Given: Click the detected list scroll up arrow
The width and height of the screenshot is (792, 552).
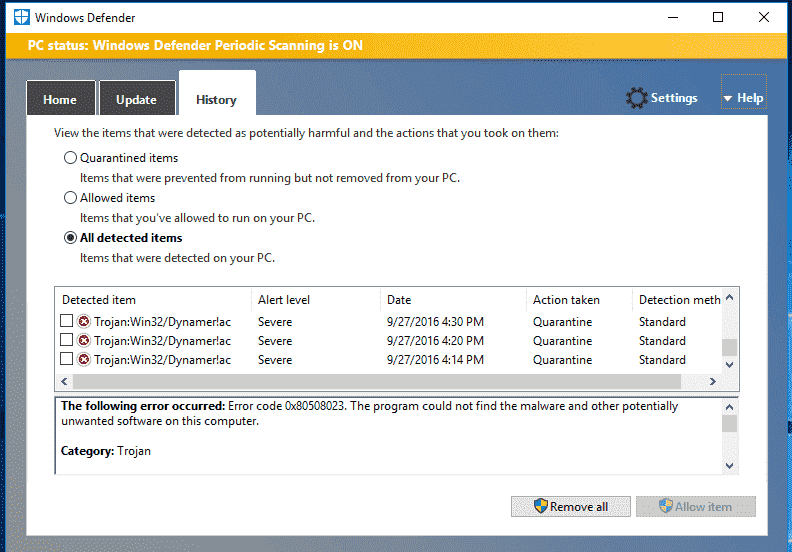Looking at the screenshot, I should pyautogui.click(x=729, y=297).
